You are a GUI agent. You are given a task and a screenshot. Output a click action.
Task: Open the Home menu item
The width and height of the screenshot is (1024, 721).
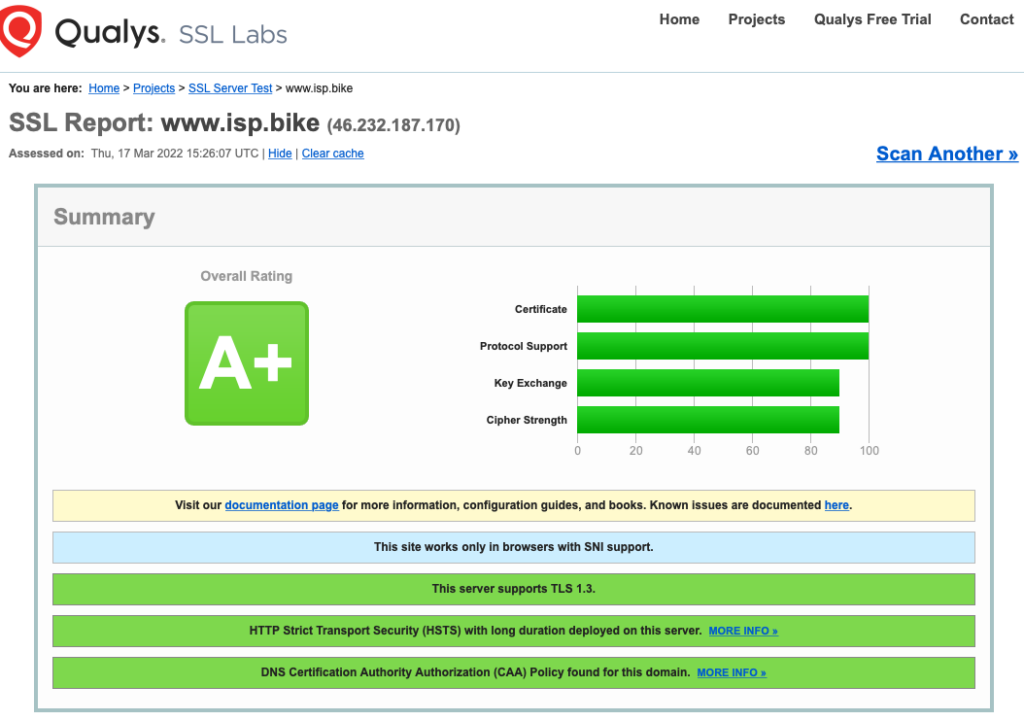point(679,19)
